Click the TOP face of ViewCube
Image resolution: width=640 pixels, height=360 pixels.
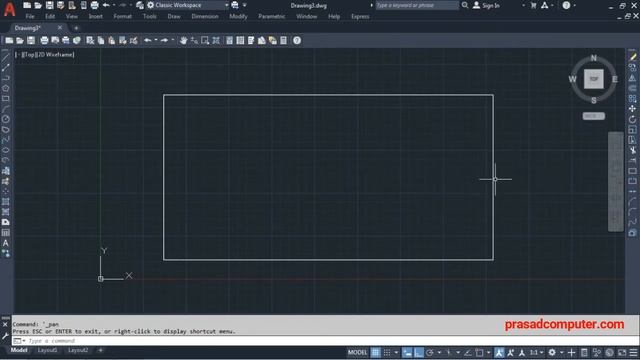(x=593, y=79)
